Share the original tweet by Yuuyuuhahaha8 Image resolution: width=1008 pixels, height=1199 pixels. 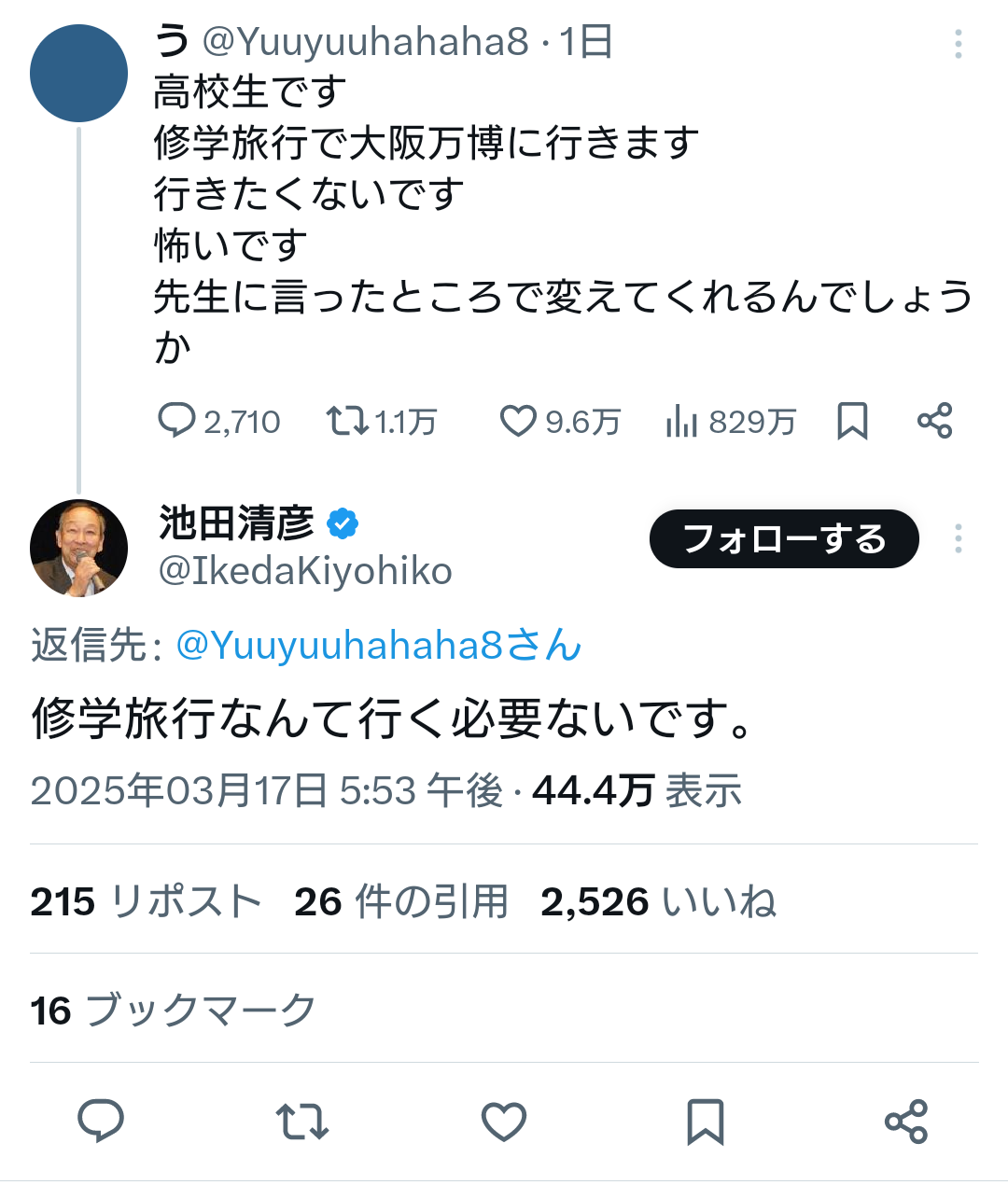point(934,422)
